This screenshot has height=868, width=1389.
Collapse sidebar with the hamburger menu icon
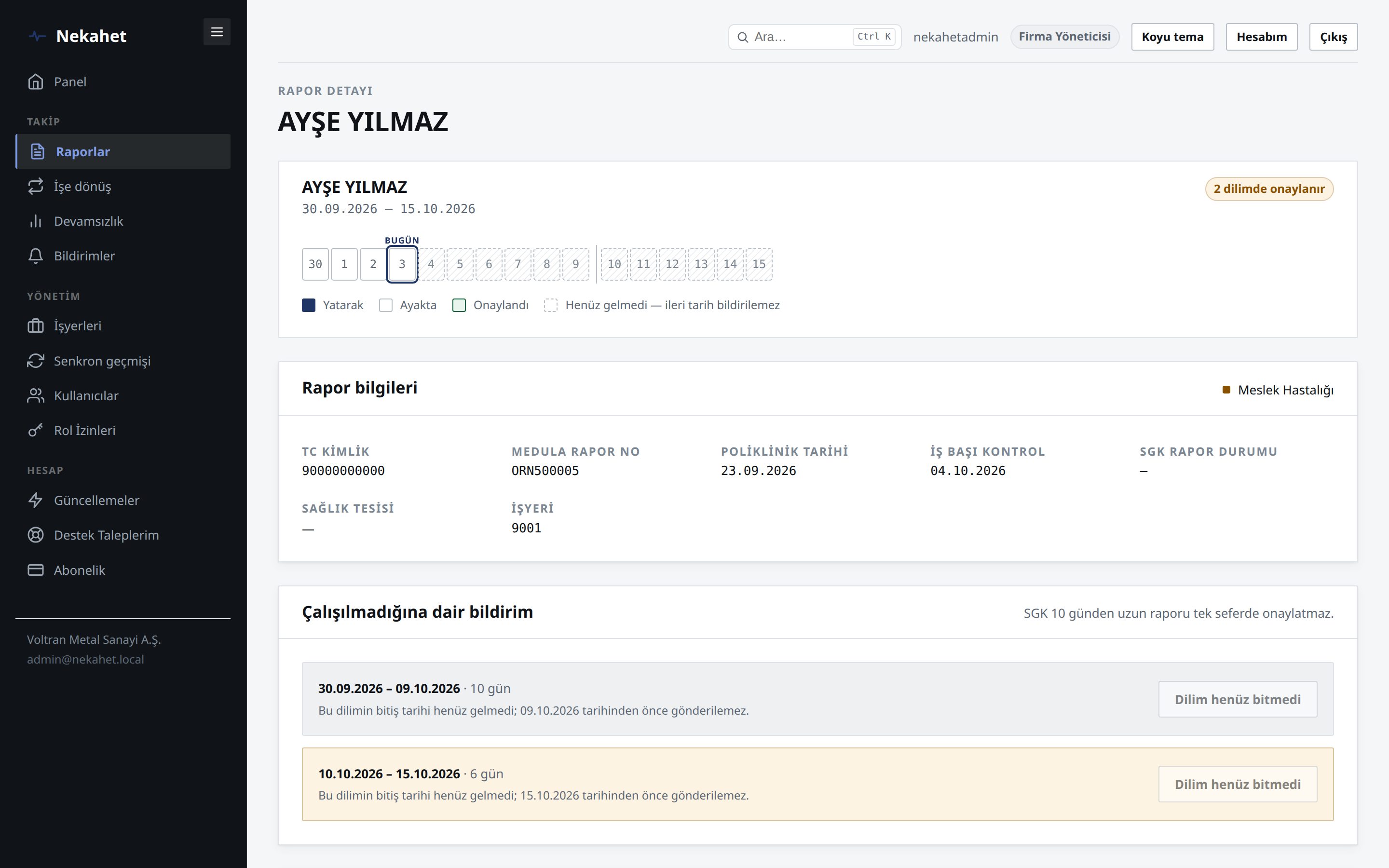[217, 32]
